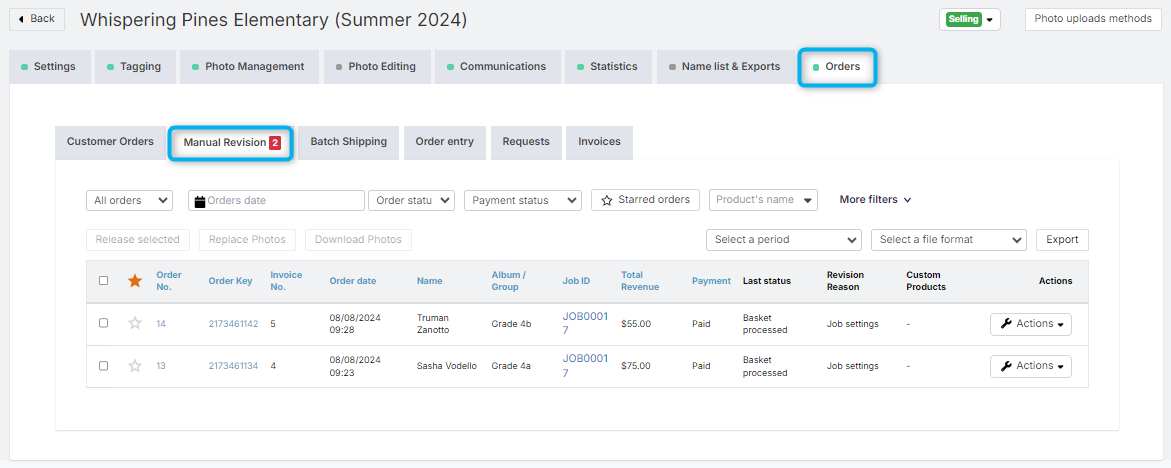Star order 13 by Sasha Vodello
Screen dimensions: 1171x468
134,366
